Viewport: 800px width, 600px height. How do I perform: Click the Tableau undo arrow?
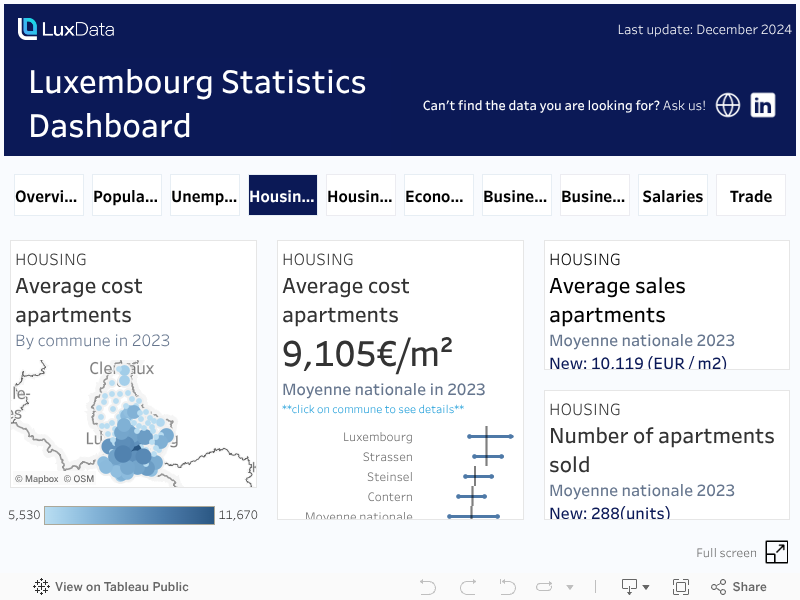click(428, 587)
